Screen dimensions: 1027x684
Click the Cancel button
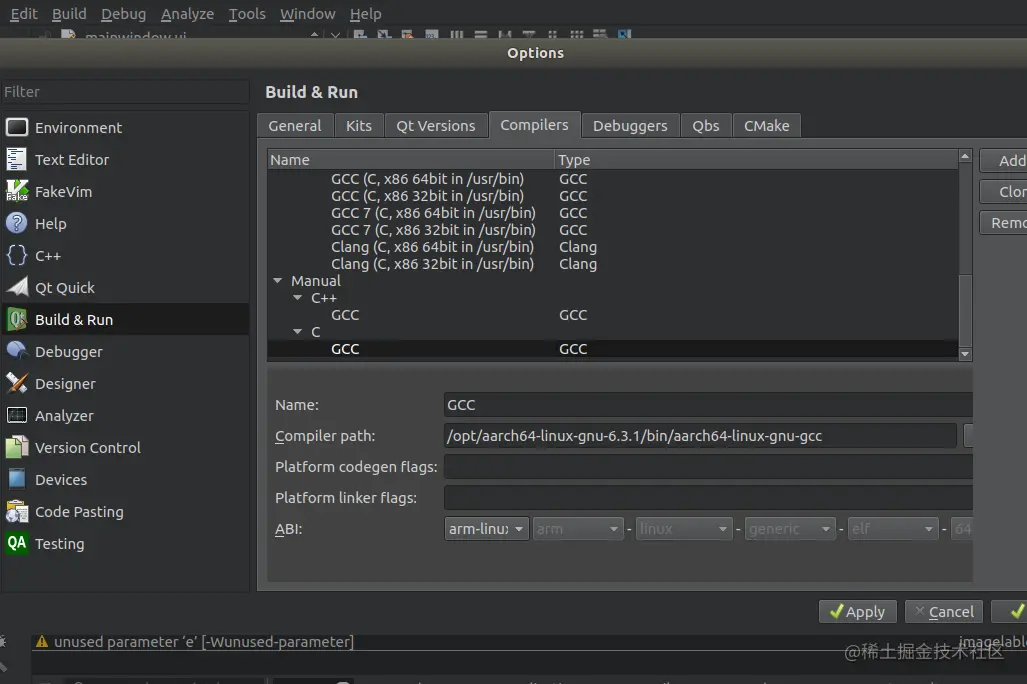(944, 611)
